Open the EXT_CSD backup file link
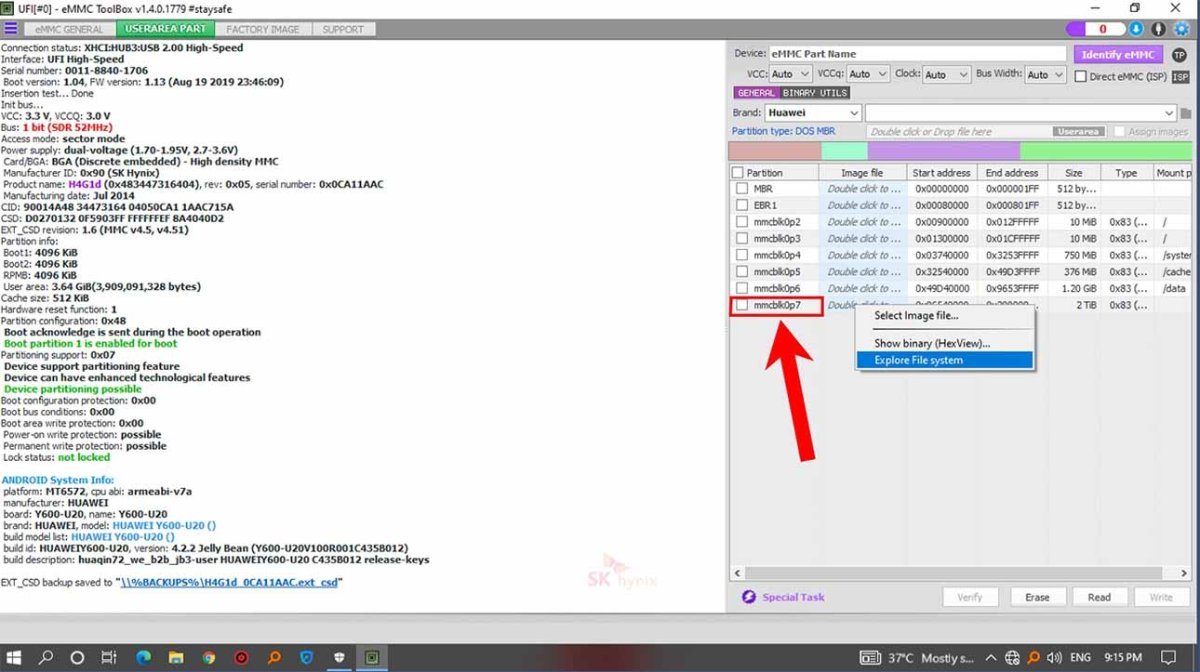Screen dimensions: 1200x672 pyautogui.click(x=228, y=582)
